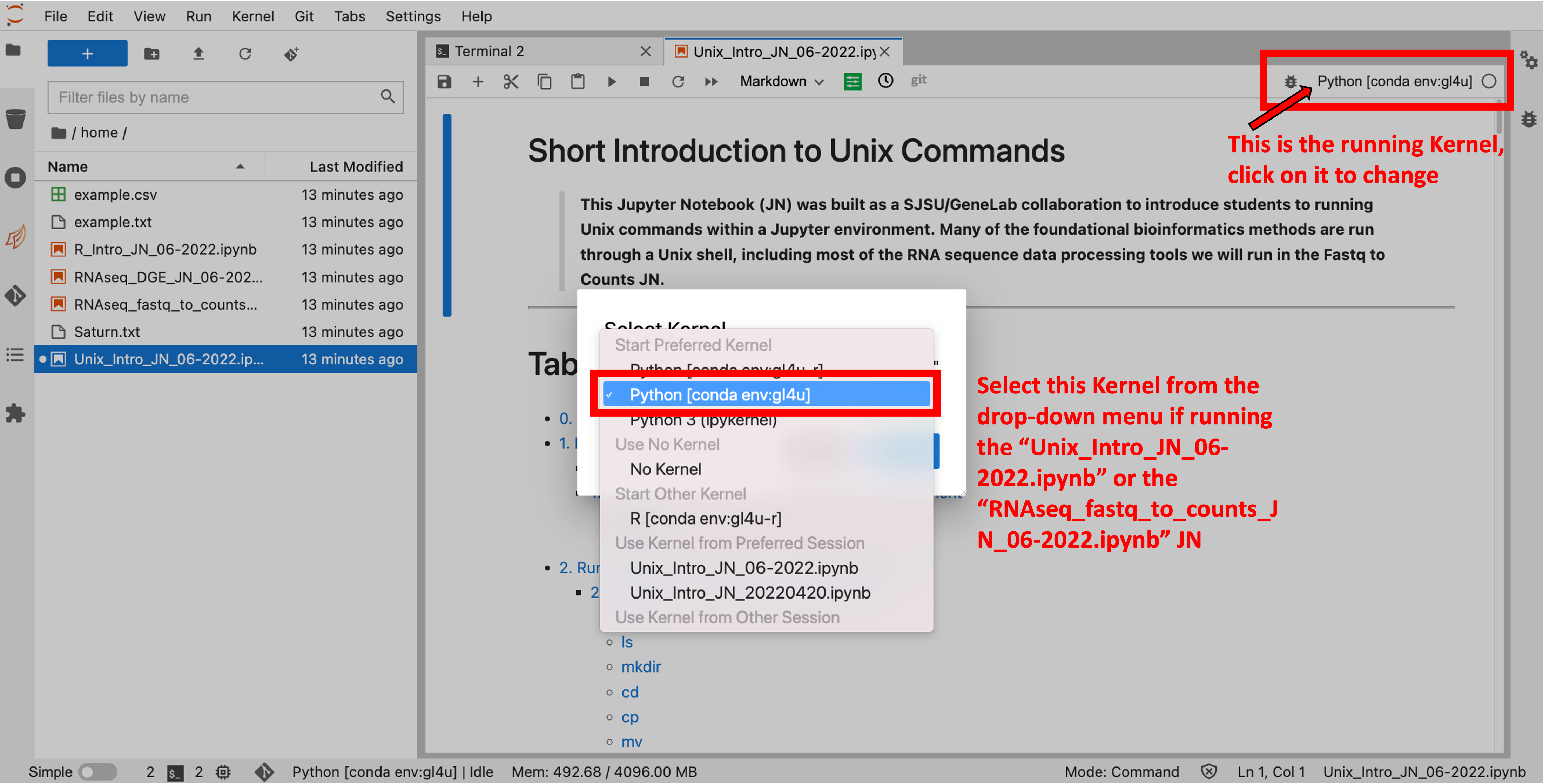The image size is (1543, 784).
Task: Click kernel name Python [conda env:gl4u] in toolbar
Action: point(1394,81)
